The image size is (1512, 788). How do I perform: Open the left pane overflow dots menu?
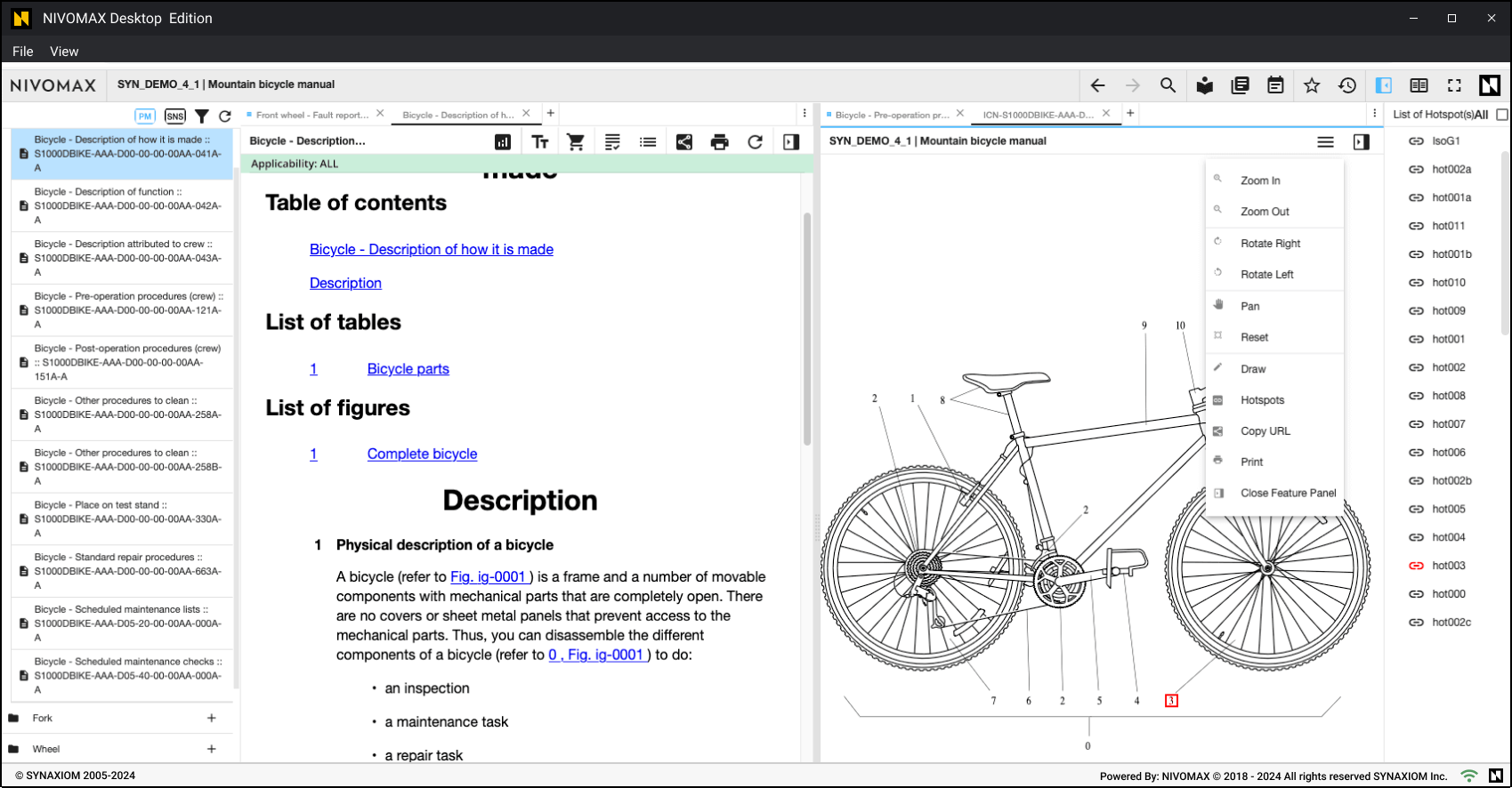[x=805, y=114]
